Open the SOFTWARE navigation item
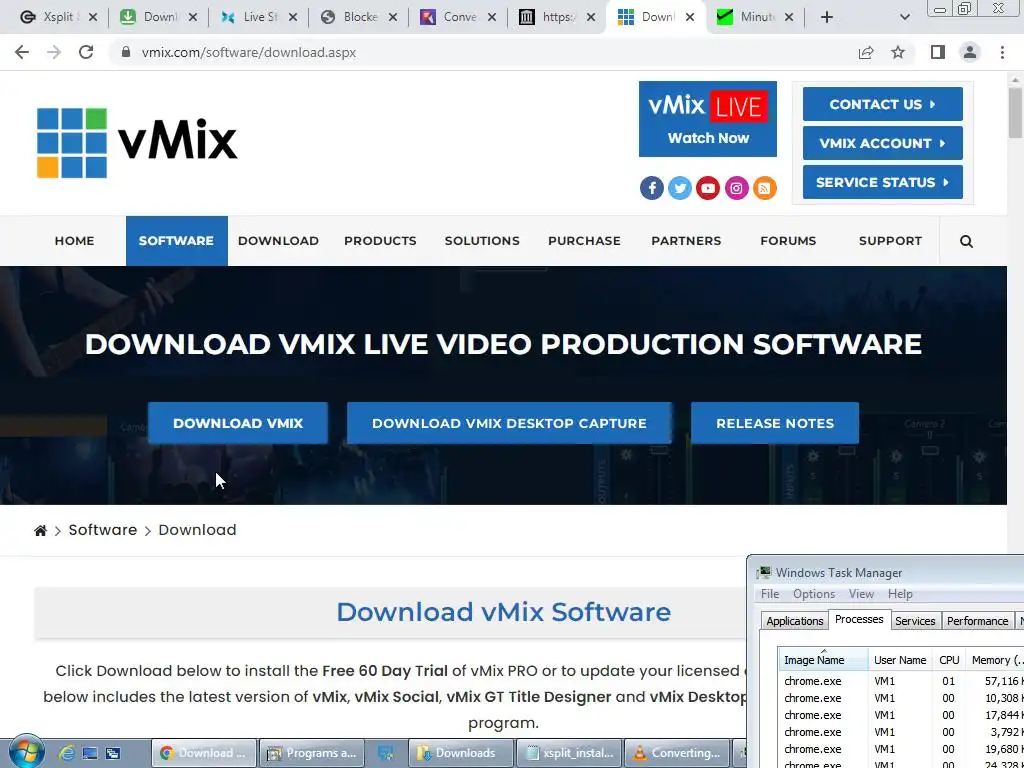Viewport: 1024px width, 768px height. 176,241
